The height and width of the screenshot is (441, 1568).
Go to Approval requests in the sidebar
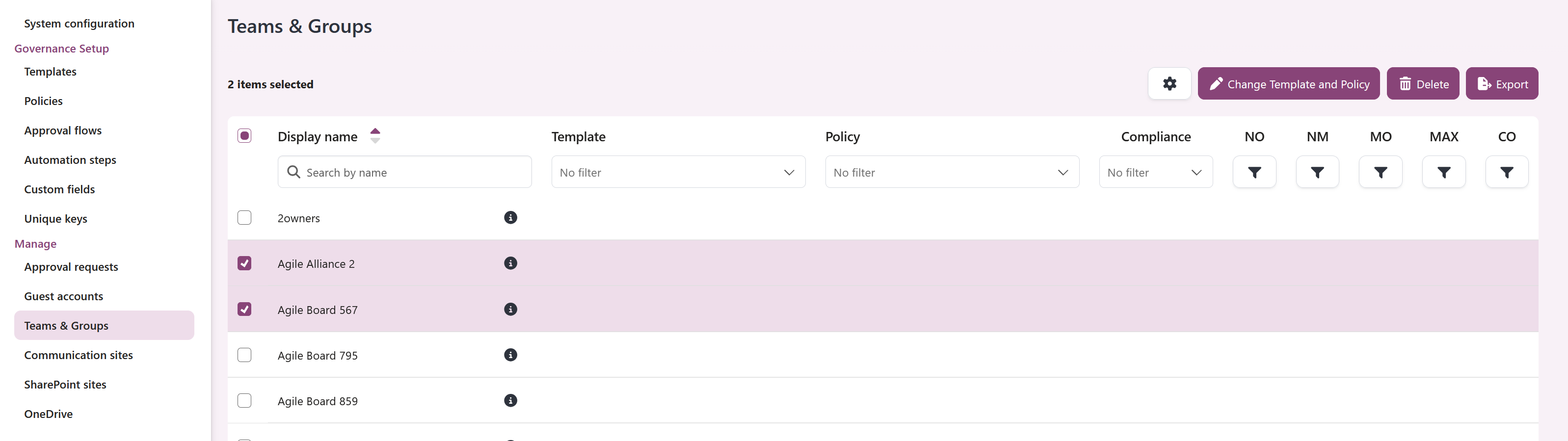coord(71,266)
